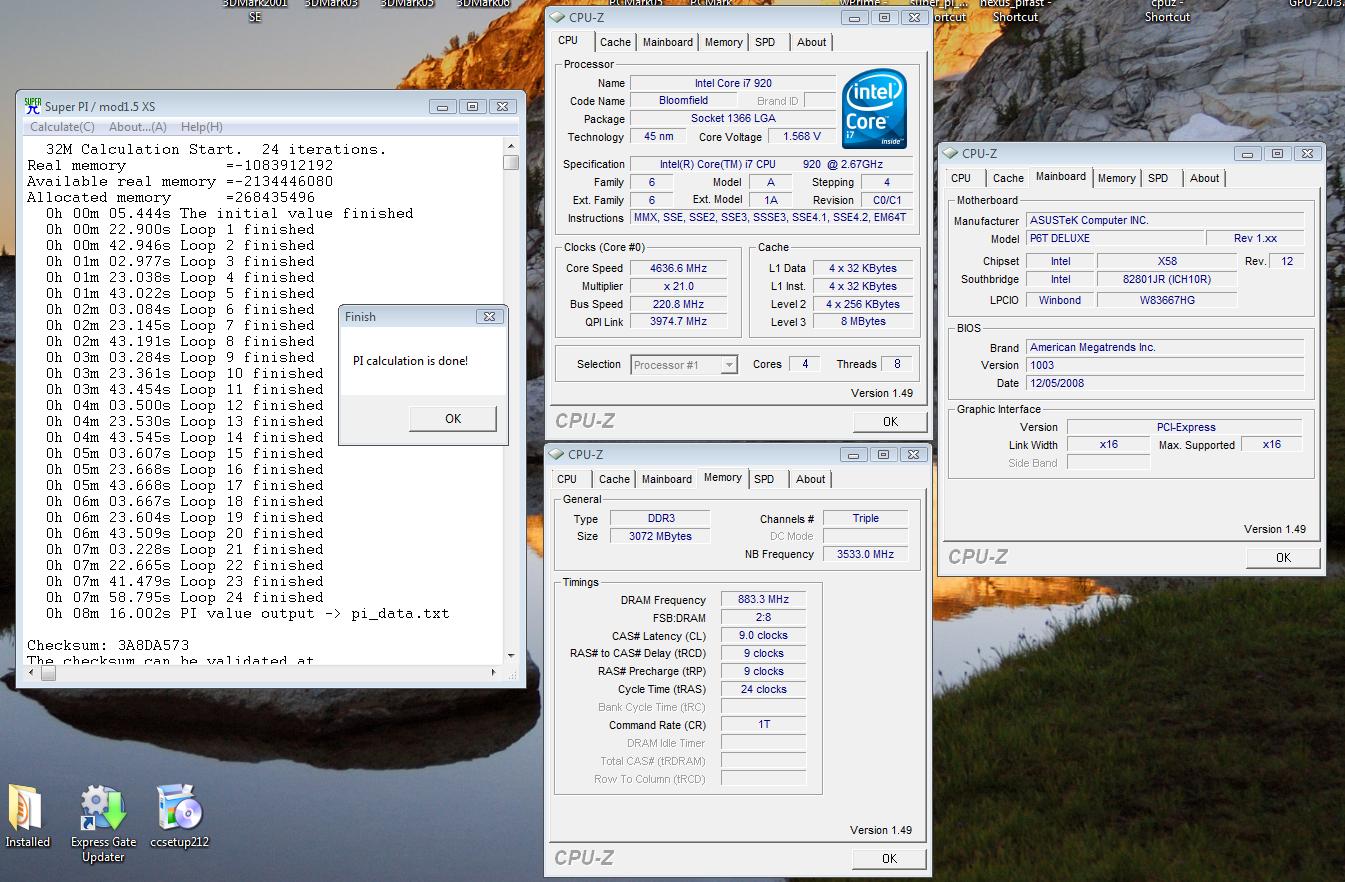Select Memory tab in the Mainboard window
This screenshot has width=1345, height=882.
(1116, 178)
